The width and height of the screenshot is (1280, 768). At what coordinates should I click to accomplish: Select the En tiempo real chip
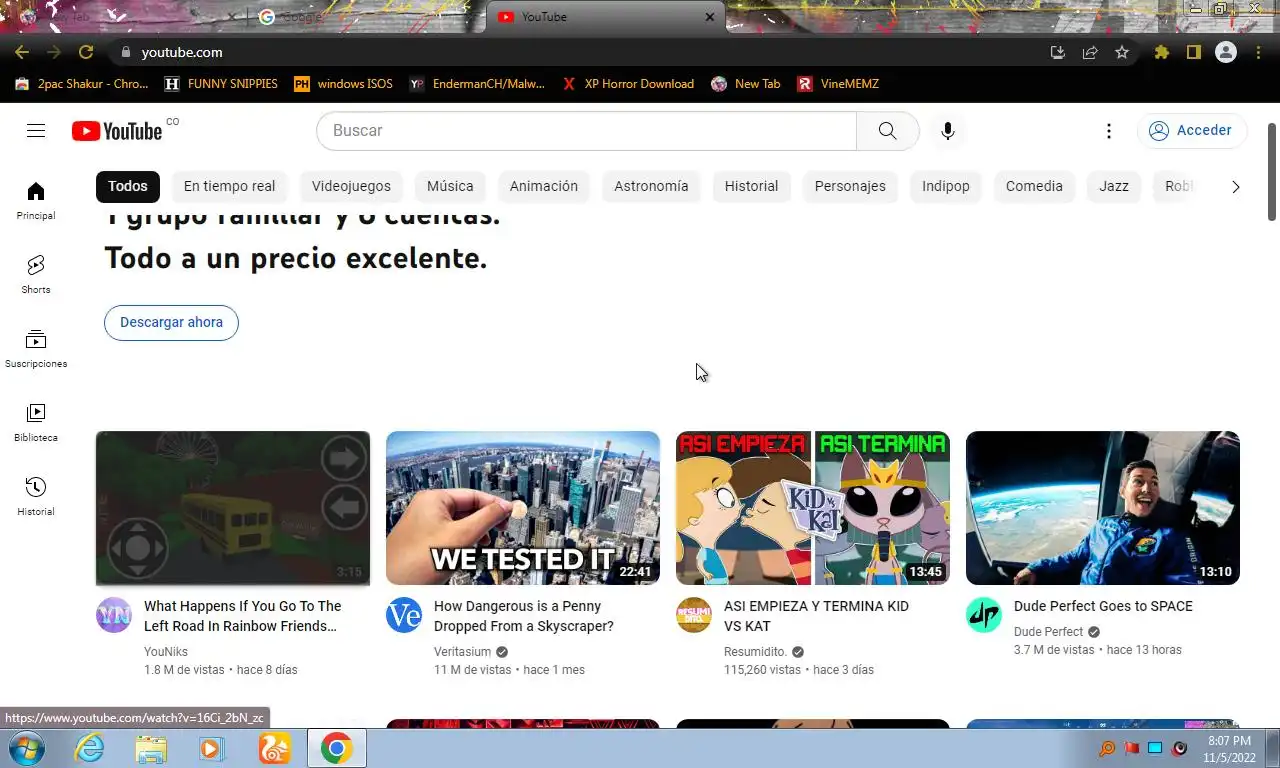click(229, 186)
